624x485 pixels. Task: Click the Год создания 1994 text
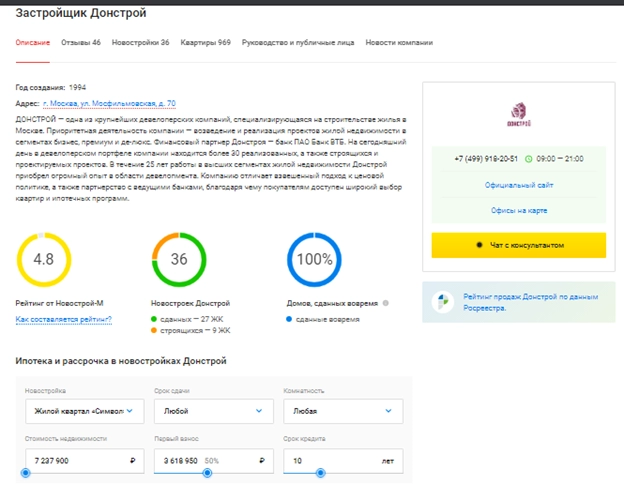(51, 87)
